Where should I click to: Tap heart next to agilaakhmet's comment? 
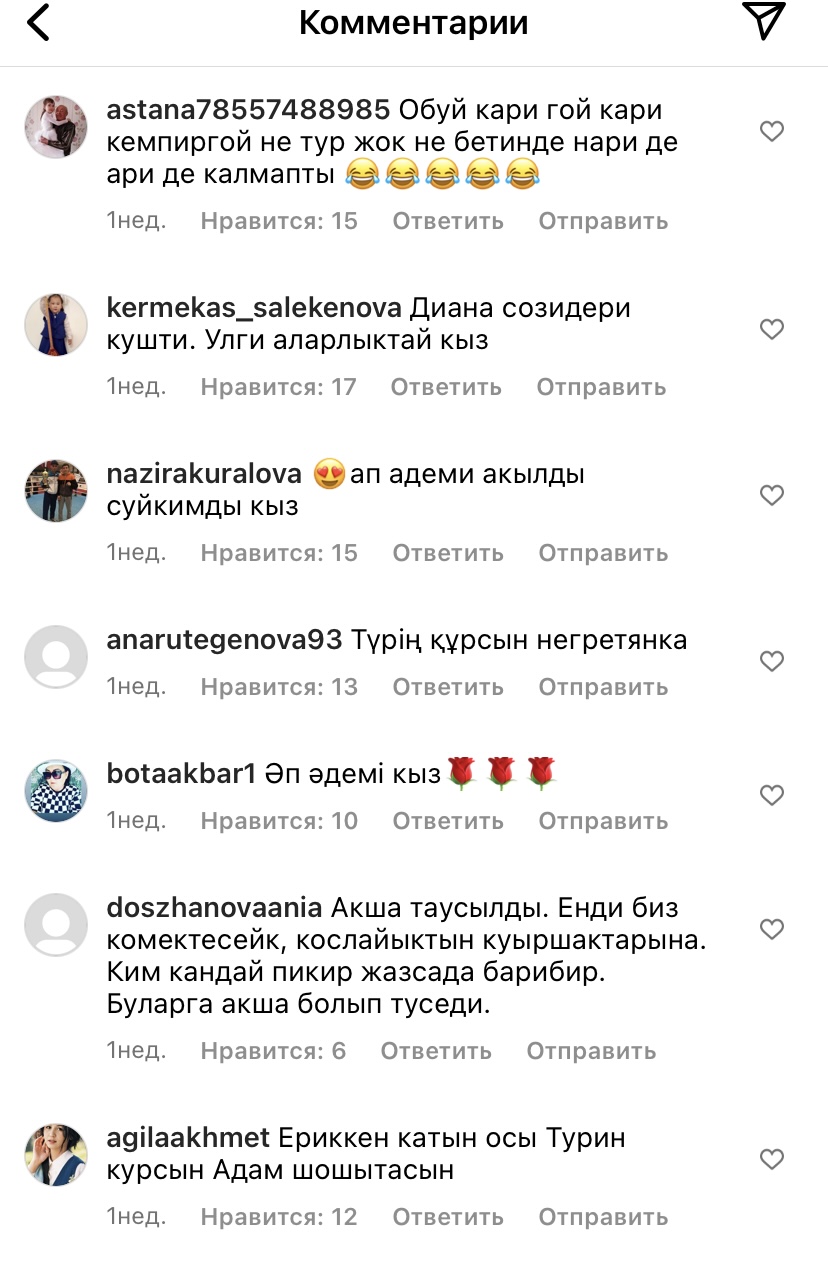pos(772,1159)
